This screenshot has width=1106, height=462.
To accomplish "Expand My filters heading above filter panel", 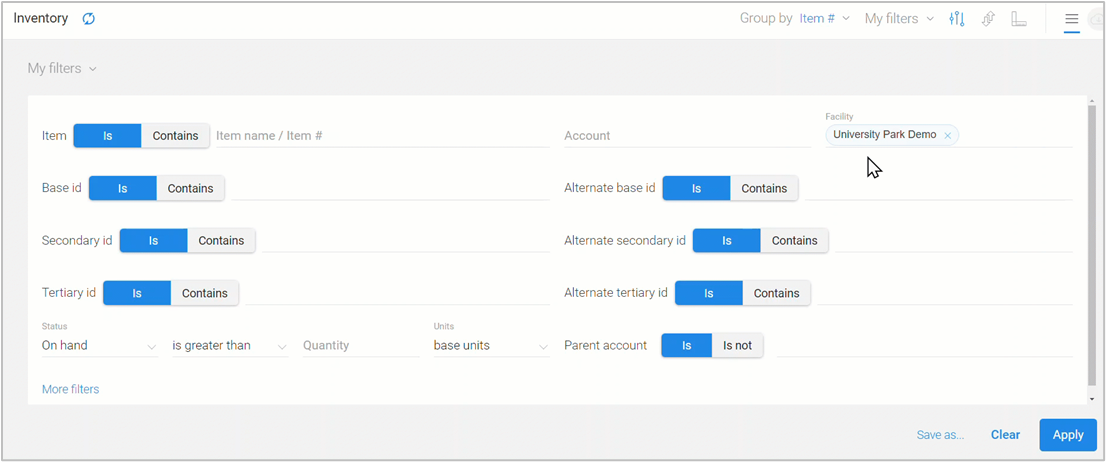I will 62,69.
